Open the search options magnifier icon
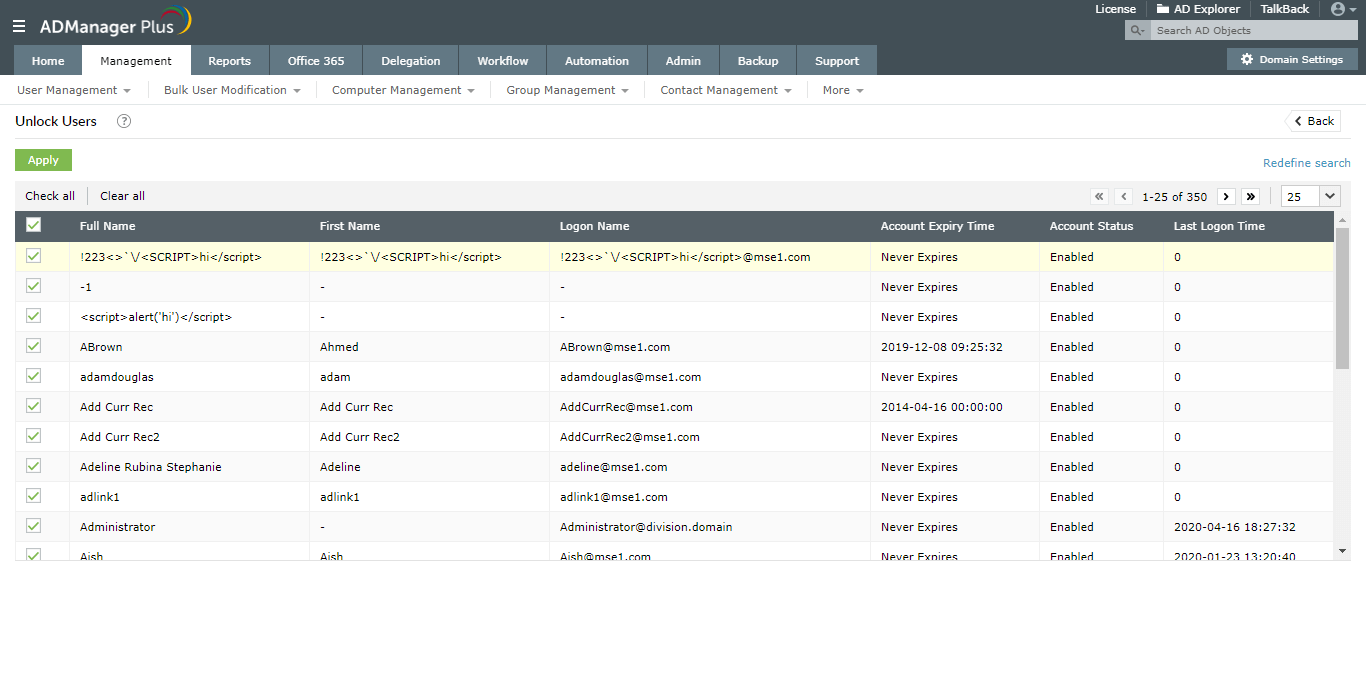Image resolution: width=1366 pixels, height=681 pixels. tap(1135, 30)
